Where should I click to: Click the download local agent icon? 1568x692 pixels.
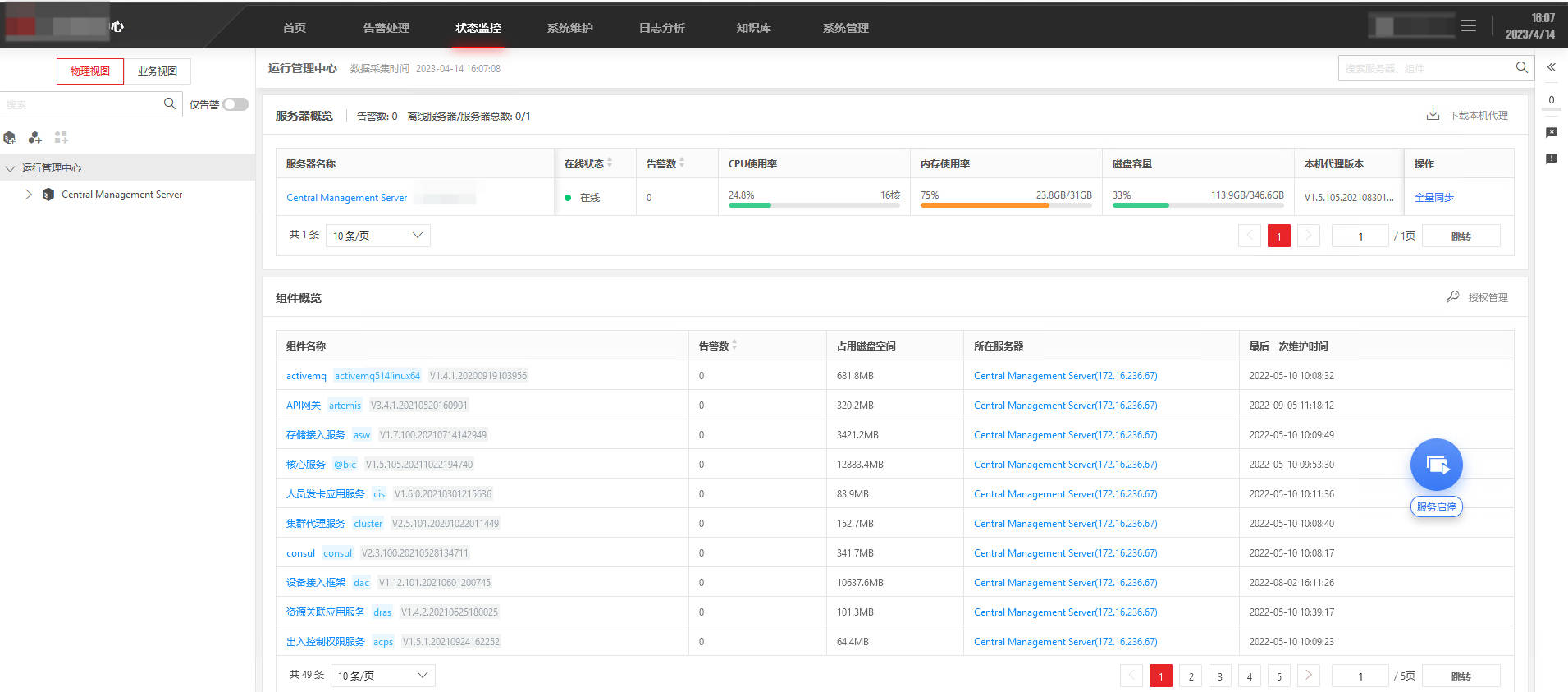(1433, 115)
